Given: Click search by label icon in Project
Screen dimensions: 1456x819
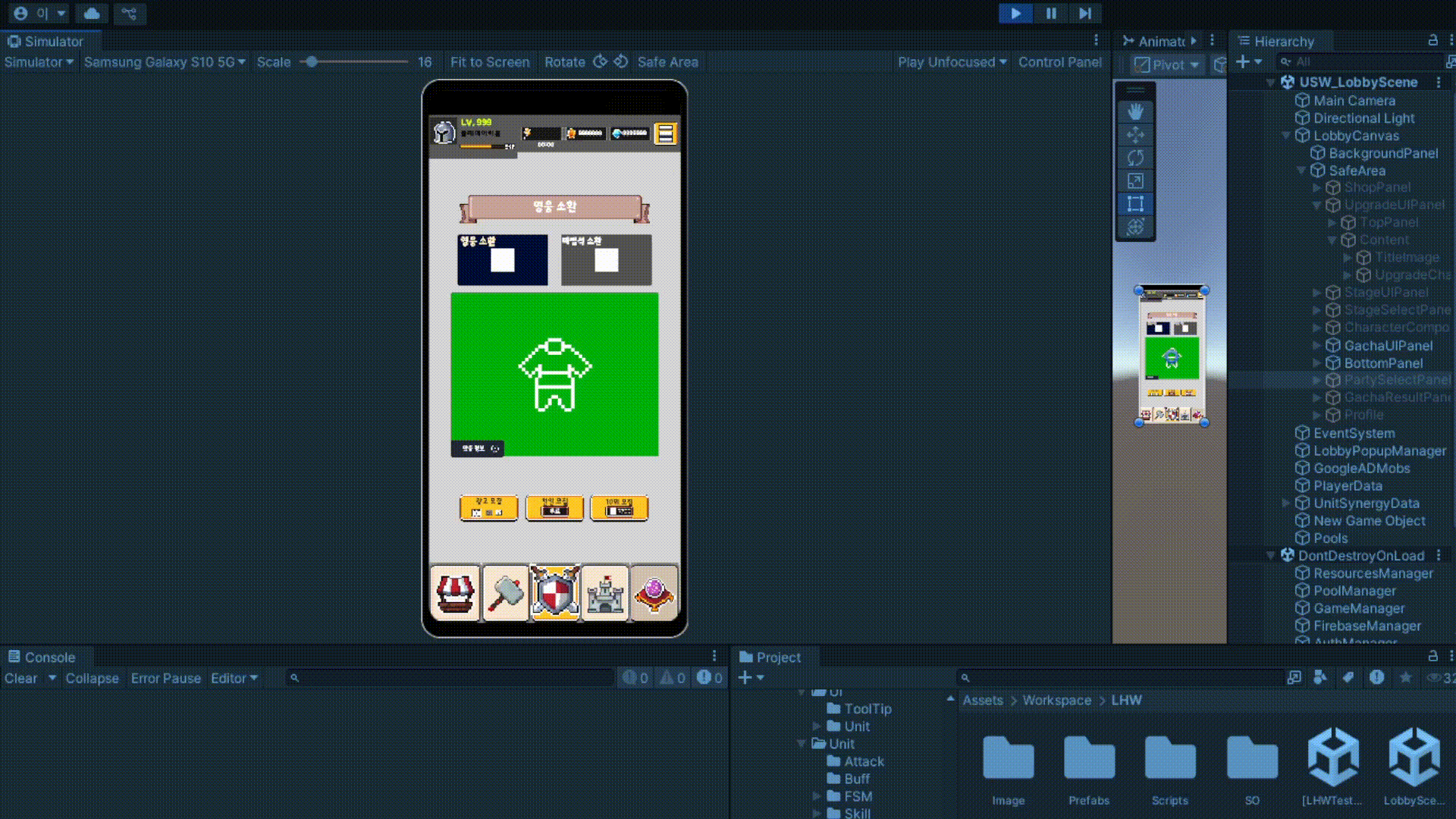Looking at the screenshot, I should 1348,677.
